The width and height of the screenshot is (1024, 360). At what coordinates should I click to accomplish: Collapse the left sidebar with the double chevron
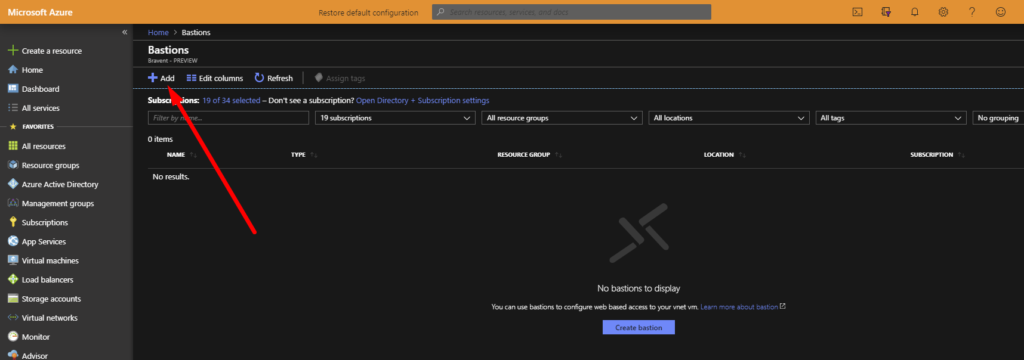click(x=125, y=32)
